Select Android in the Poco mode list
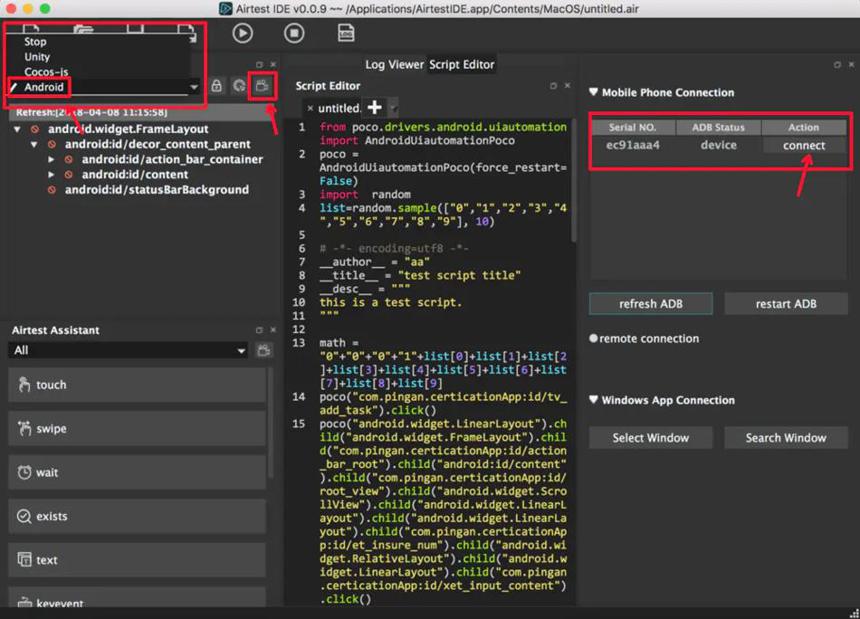This screenshot has width=860, height=619. (x=44, y=87)
